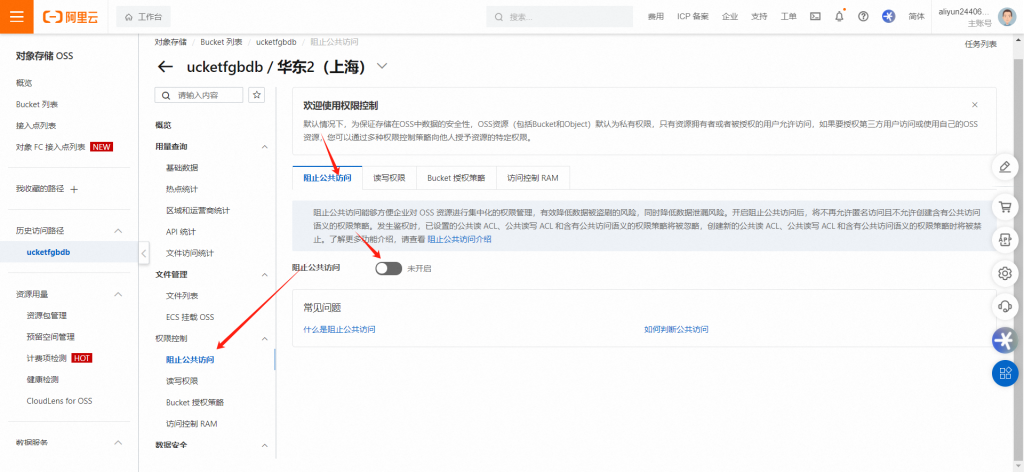Screen dimensions: 1024x472
Task: Close the welcome permission control banner
Action: (974, 105)
